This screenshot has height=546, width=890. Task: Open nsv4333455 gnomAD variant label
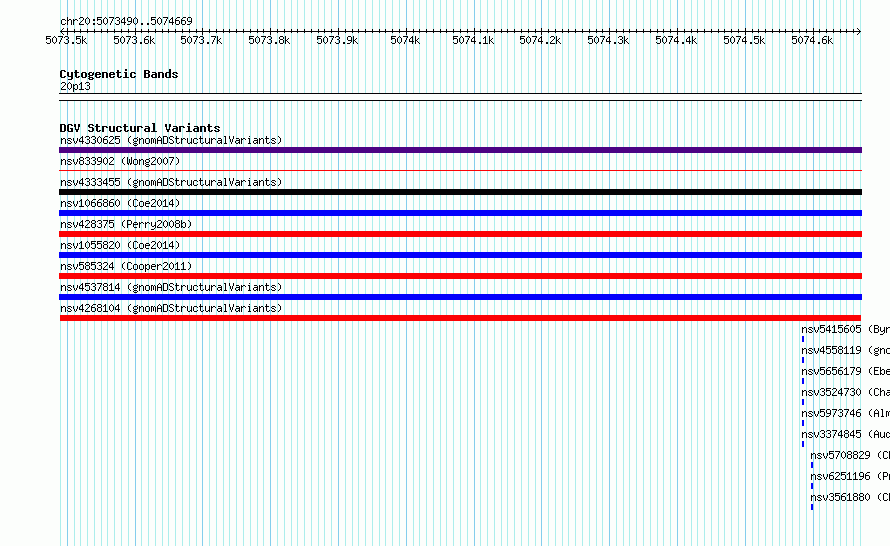coord(171,182)
